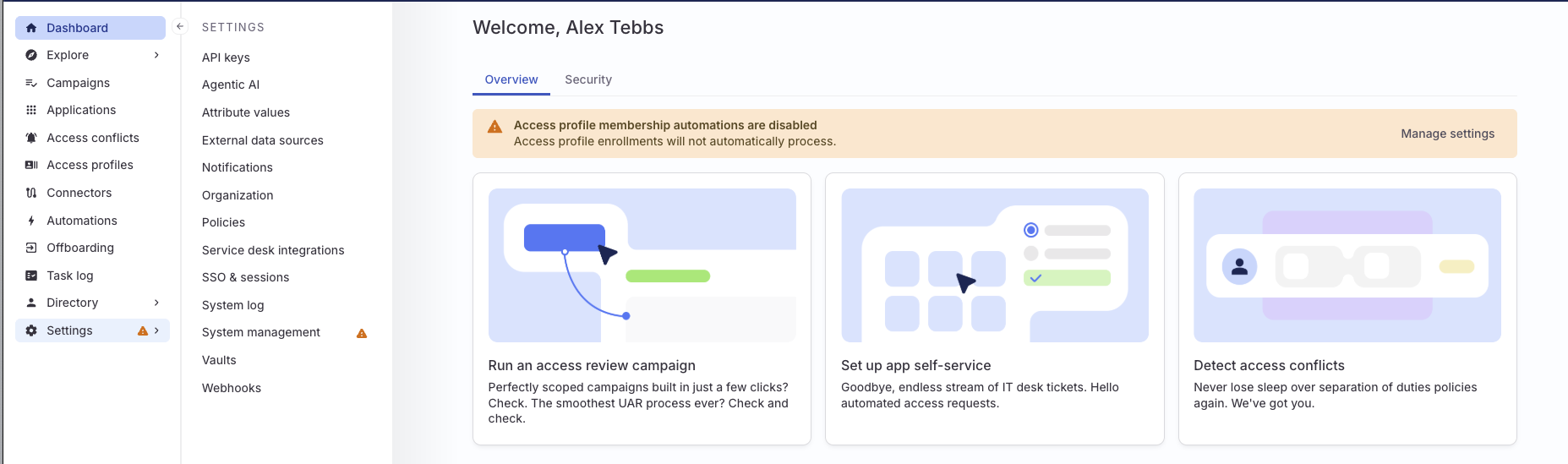Click the Applications grid icon

point(31,110)
